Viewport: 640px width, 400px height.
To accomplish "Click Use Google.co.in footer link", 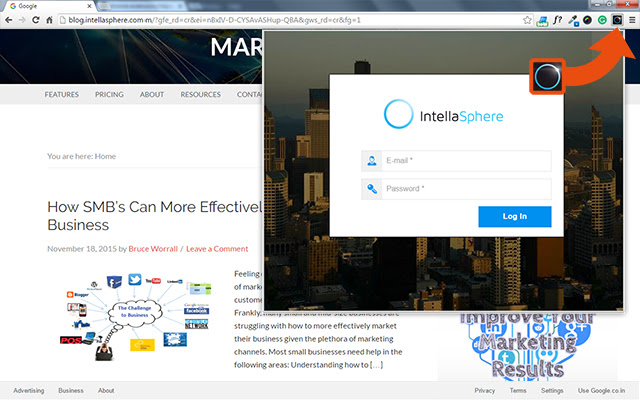I will (x=601, y=391).
